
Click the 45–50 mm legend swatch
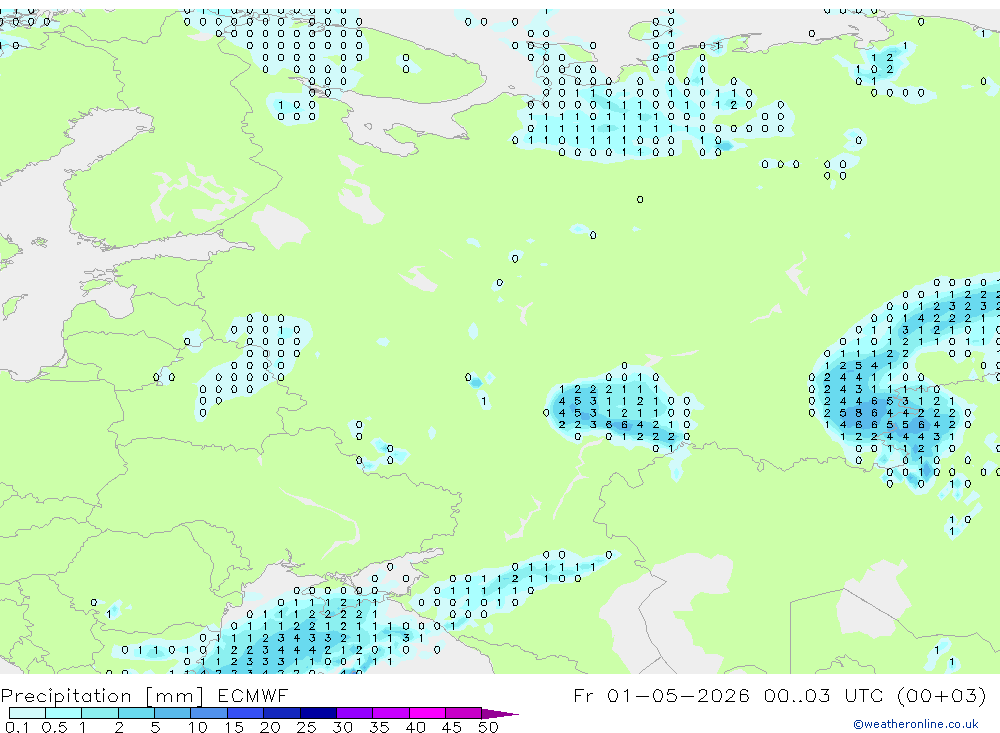tap(464, 713)
